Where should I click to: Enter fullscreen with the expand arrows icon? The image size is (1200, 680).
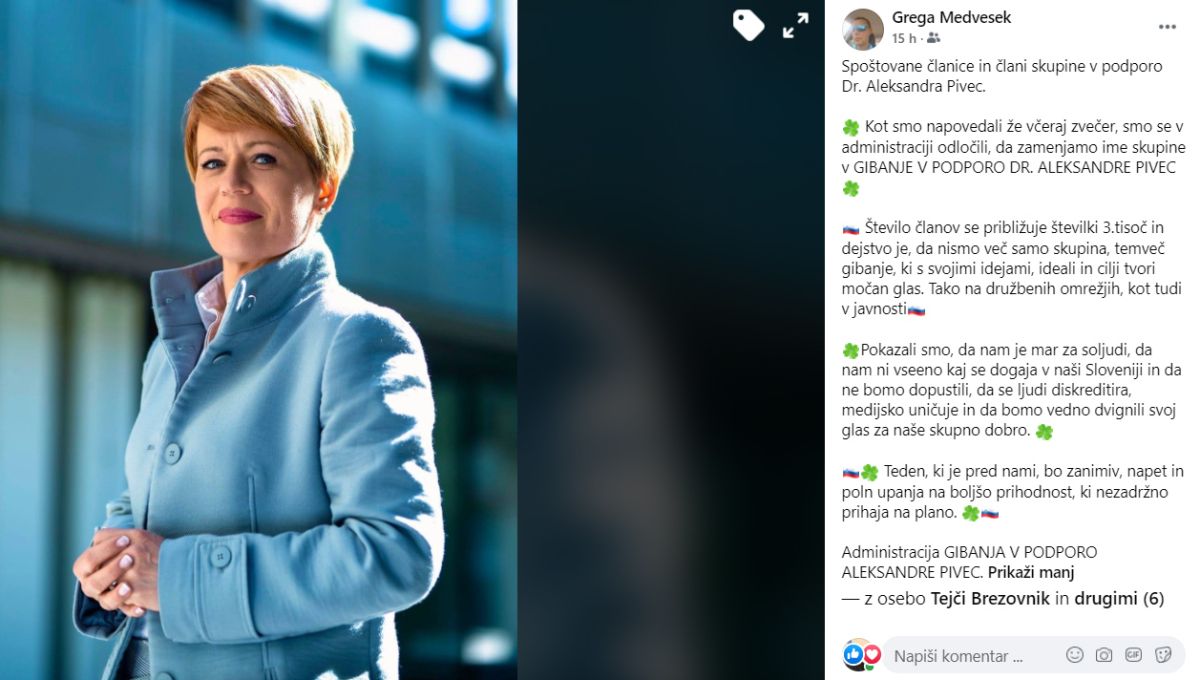(796, 25)
